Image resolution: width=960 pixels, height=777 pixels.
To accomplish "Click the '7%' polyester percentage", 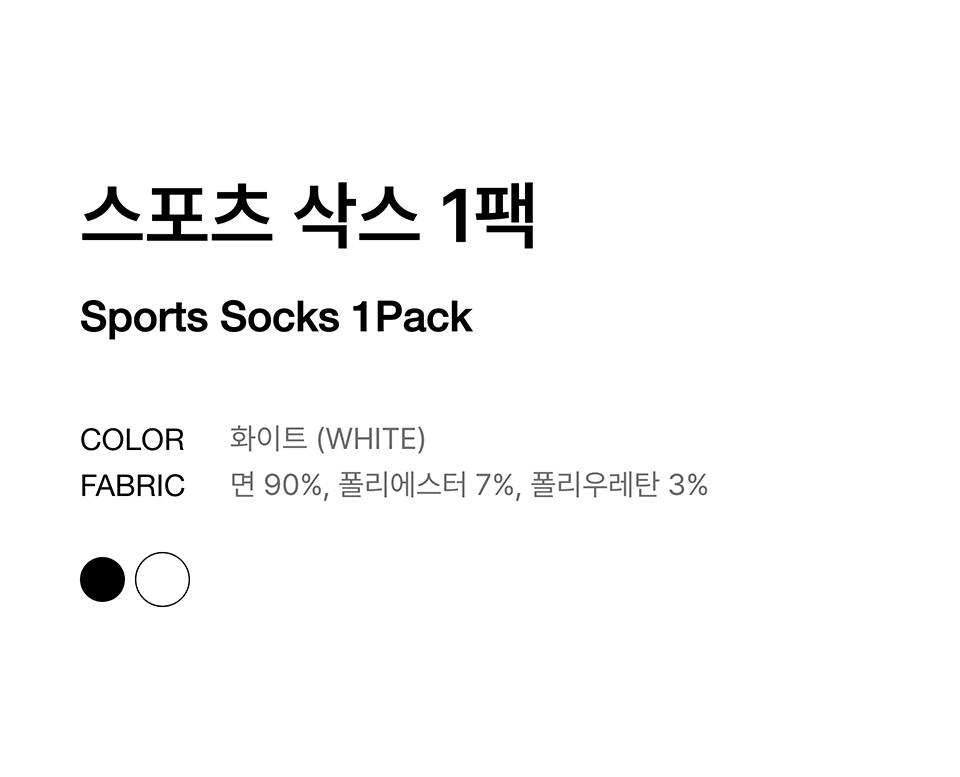I will 497,485.
